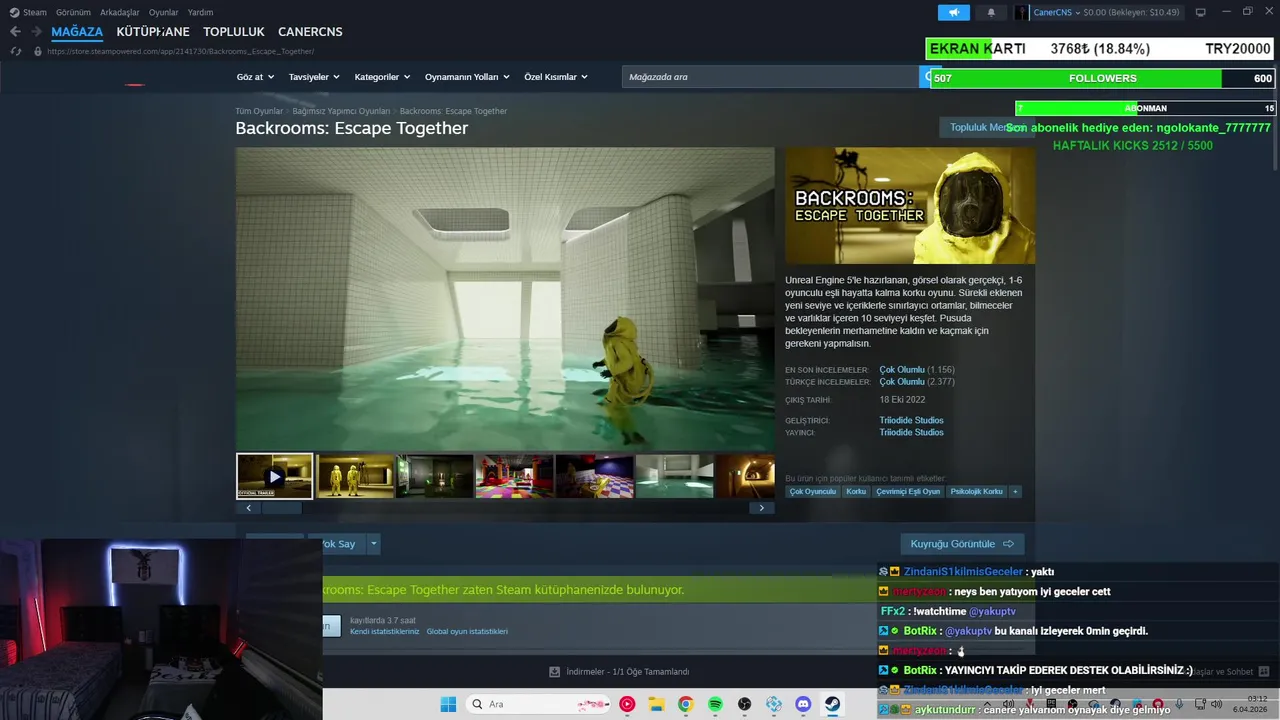
Task: Select the flooded pool room thumbnail
Action: coord(674,476)
